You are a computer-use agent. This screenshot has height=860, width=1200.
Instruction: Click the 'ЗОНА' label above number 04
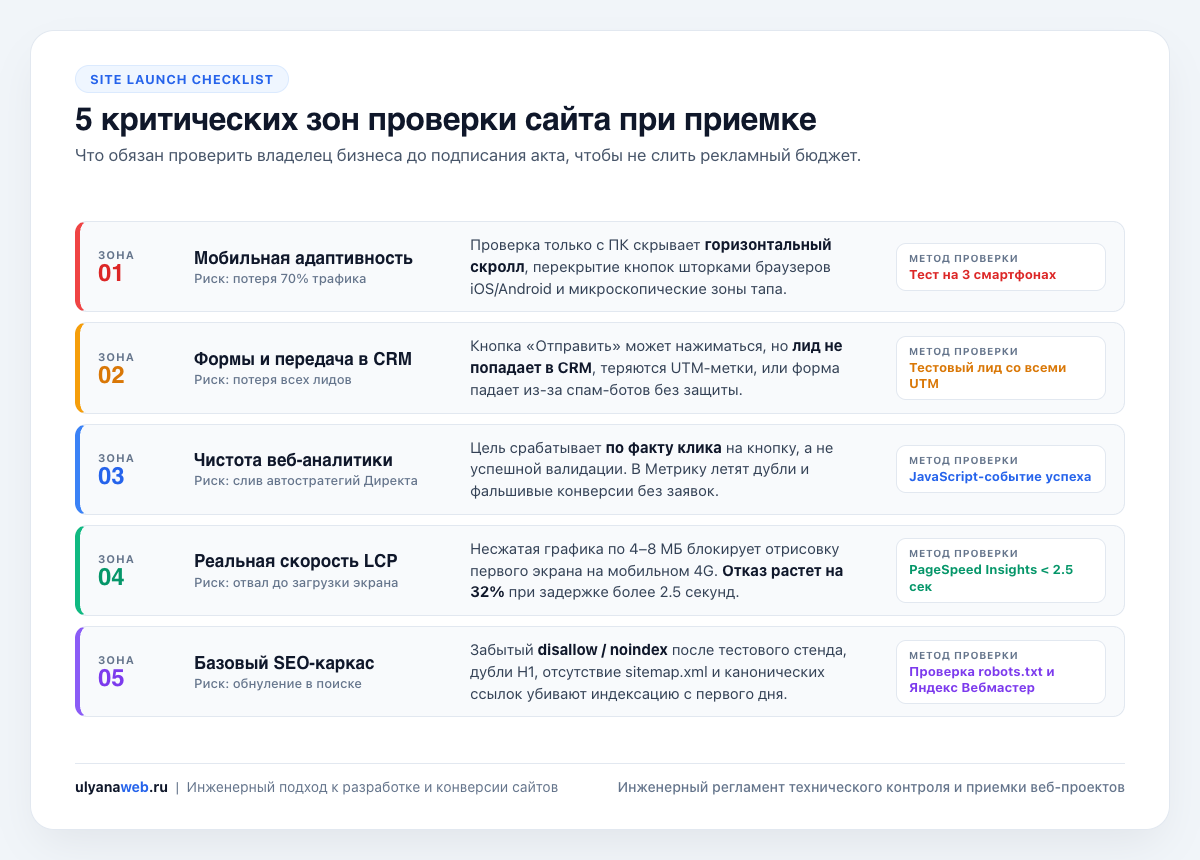[116, 559]
